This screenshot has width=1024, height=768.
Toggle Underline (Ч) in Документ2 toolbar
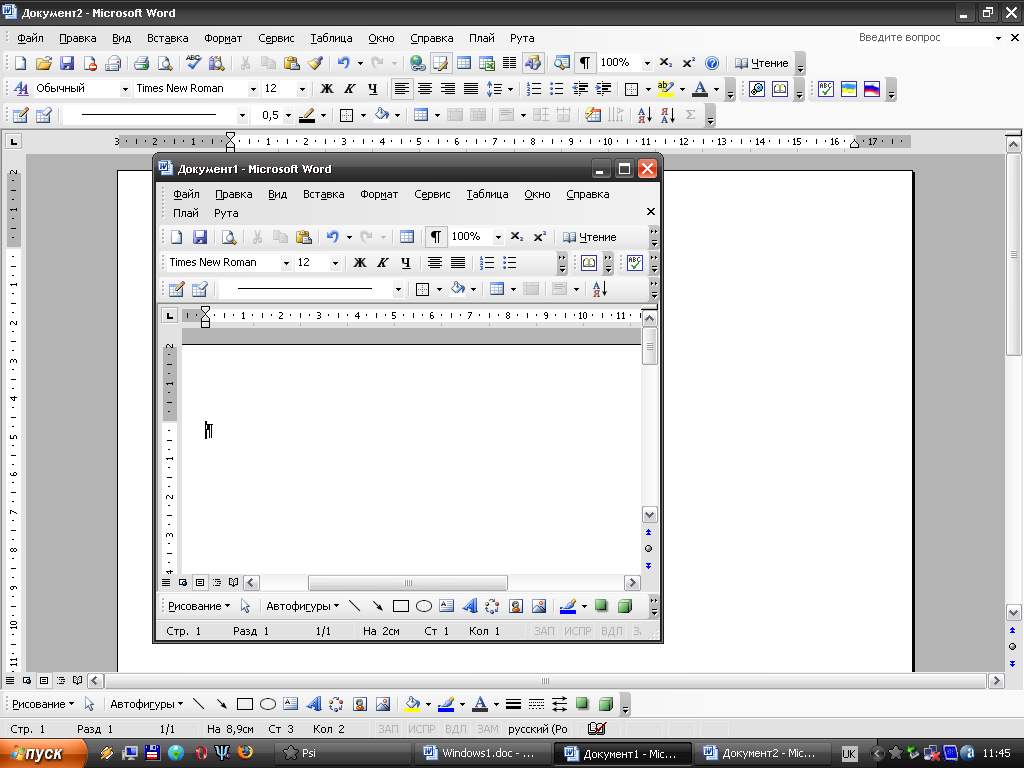[372, 89]
